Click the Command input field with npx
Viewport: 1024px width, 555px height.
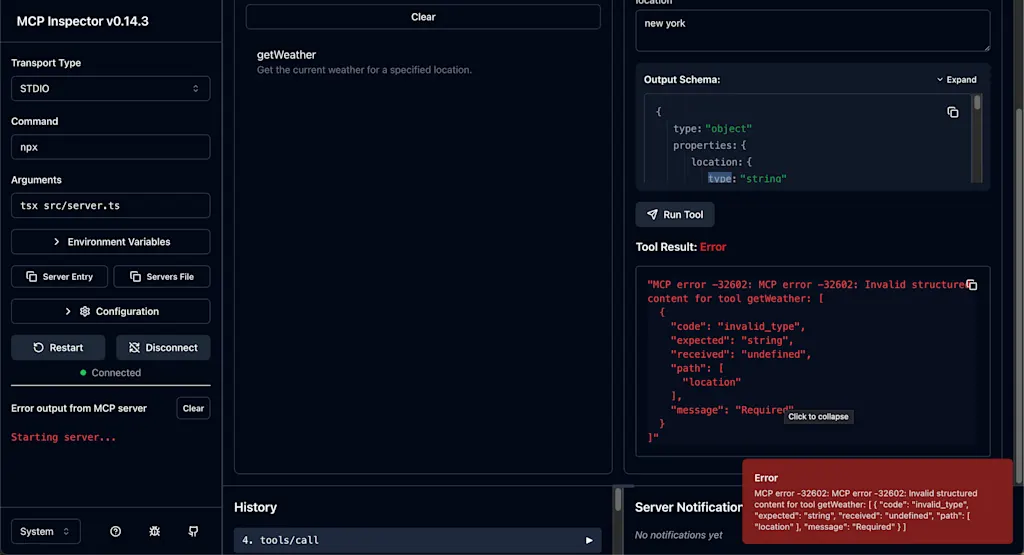[110, 148]
